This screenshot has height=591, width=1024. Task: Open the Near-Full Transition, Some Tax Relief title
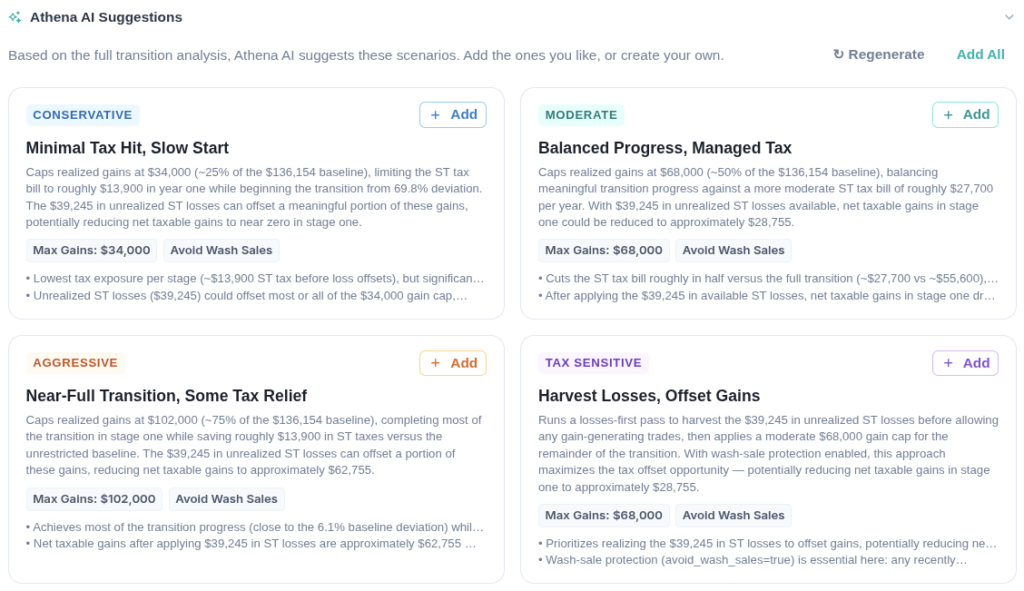click(x=166, y=396)
